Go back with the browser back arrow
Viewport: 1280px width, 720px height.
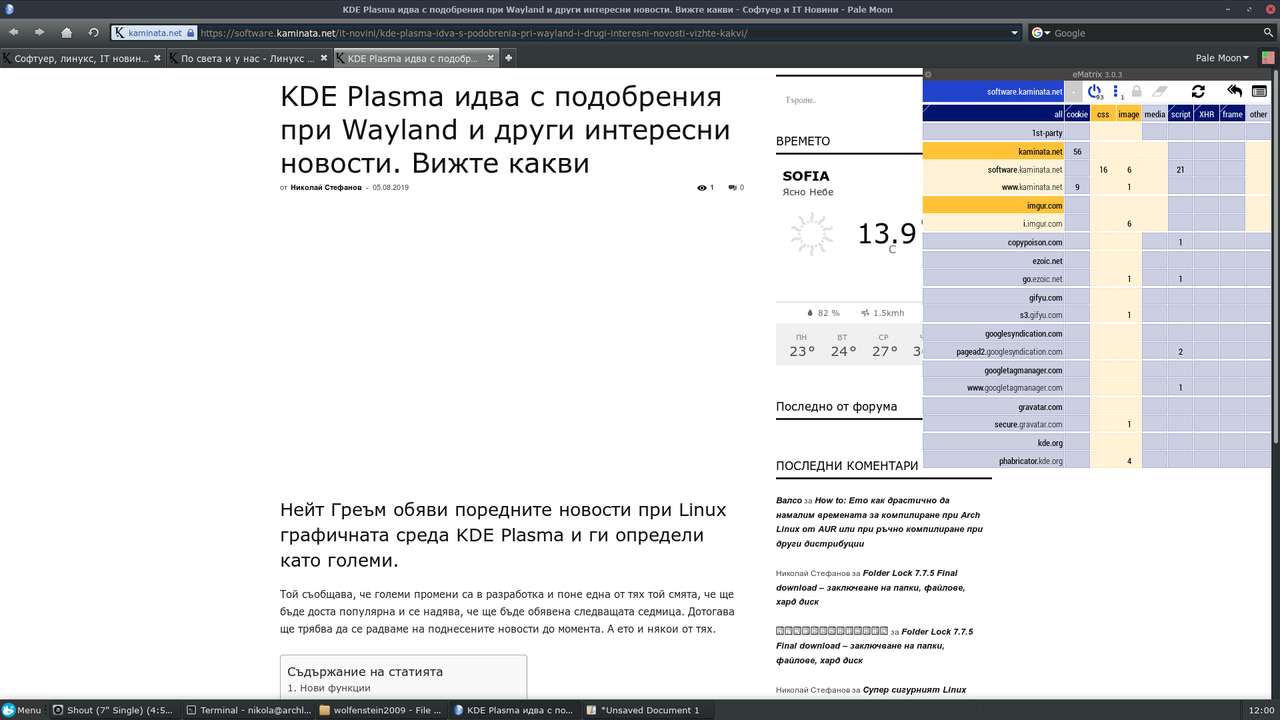(14, 32)
